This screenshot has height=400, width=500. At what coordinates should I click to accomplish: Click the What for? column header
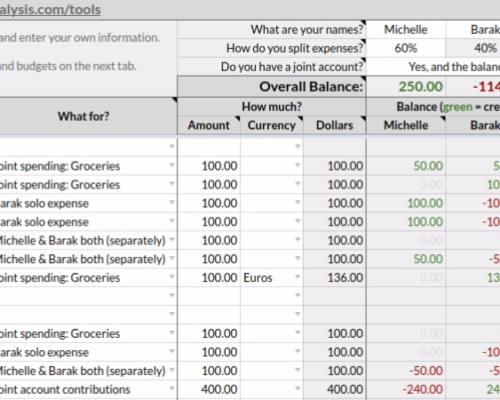[84, 116]
